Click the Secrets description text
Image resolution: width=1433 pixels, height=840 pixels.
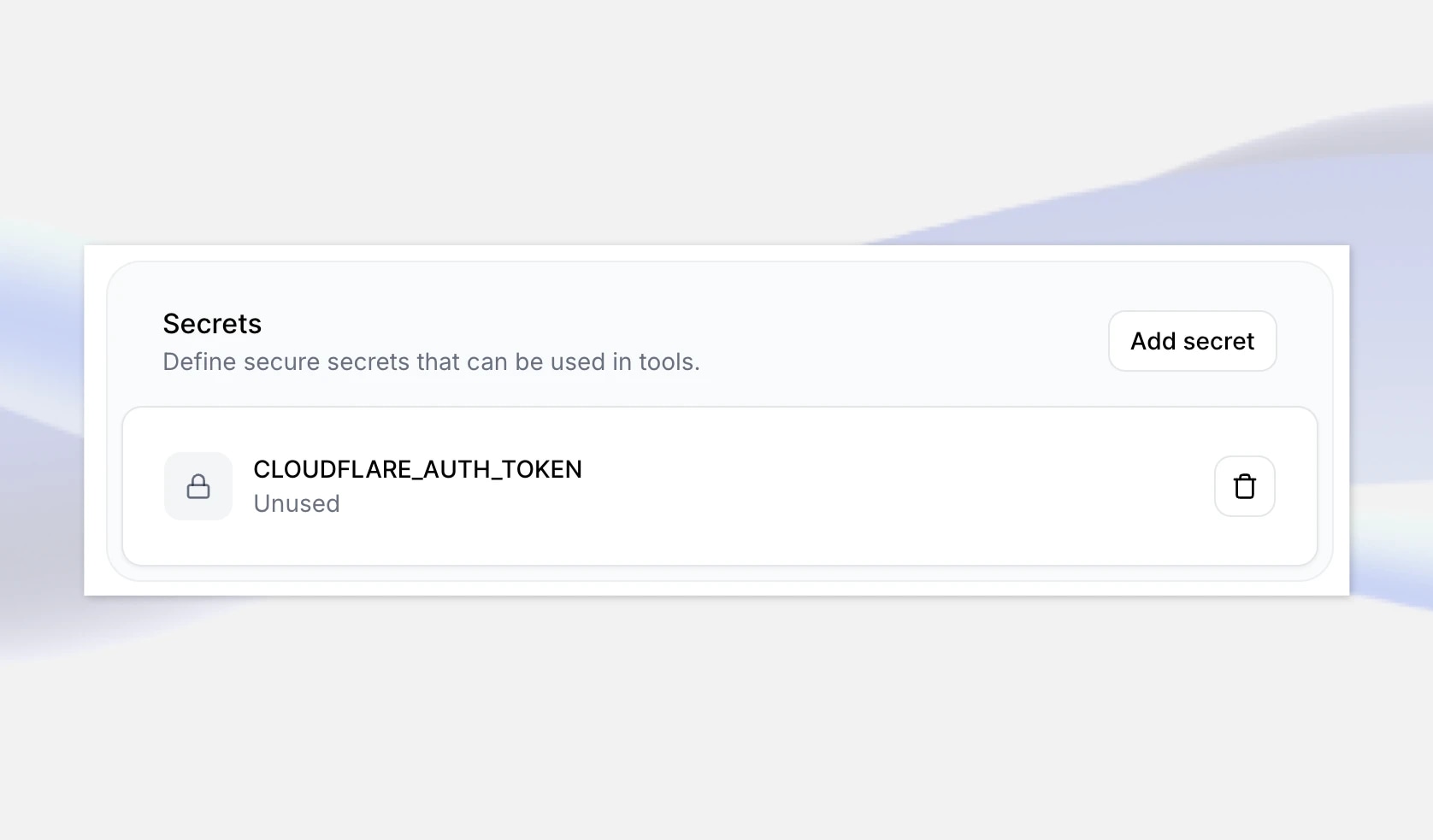431,361
